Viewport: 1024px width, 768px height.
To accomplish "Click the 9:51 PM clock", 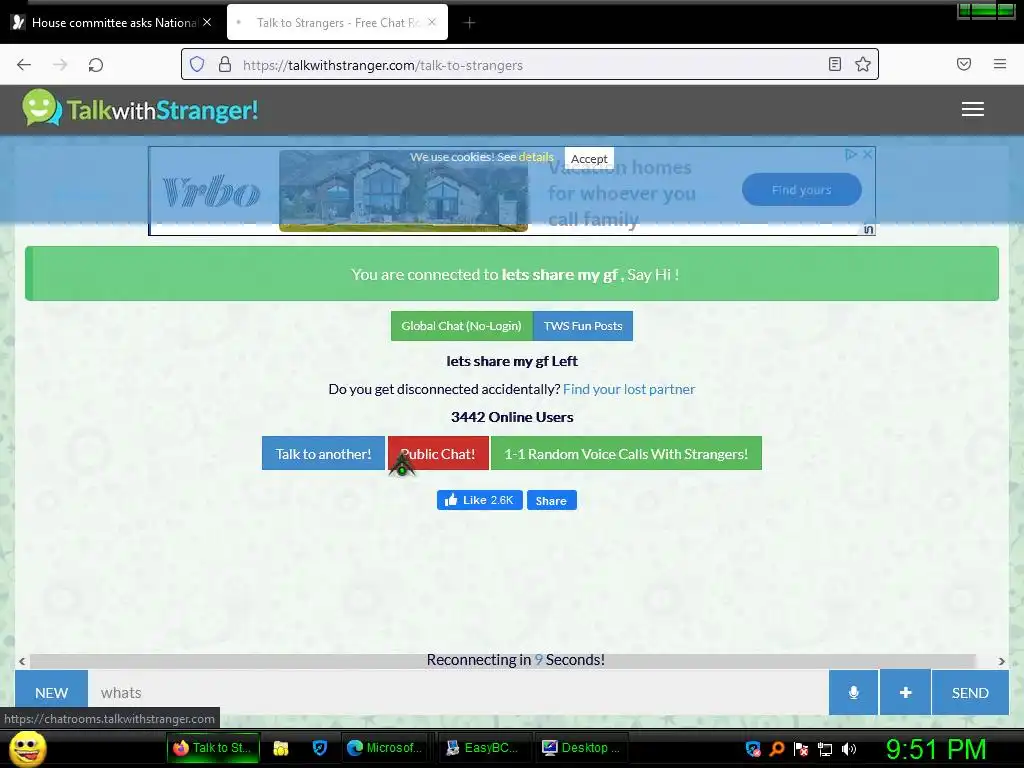I will [935, 749].
